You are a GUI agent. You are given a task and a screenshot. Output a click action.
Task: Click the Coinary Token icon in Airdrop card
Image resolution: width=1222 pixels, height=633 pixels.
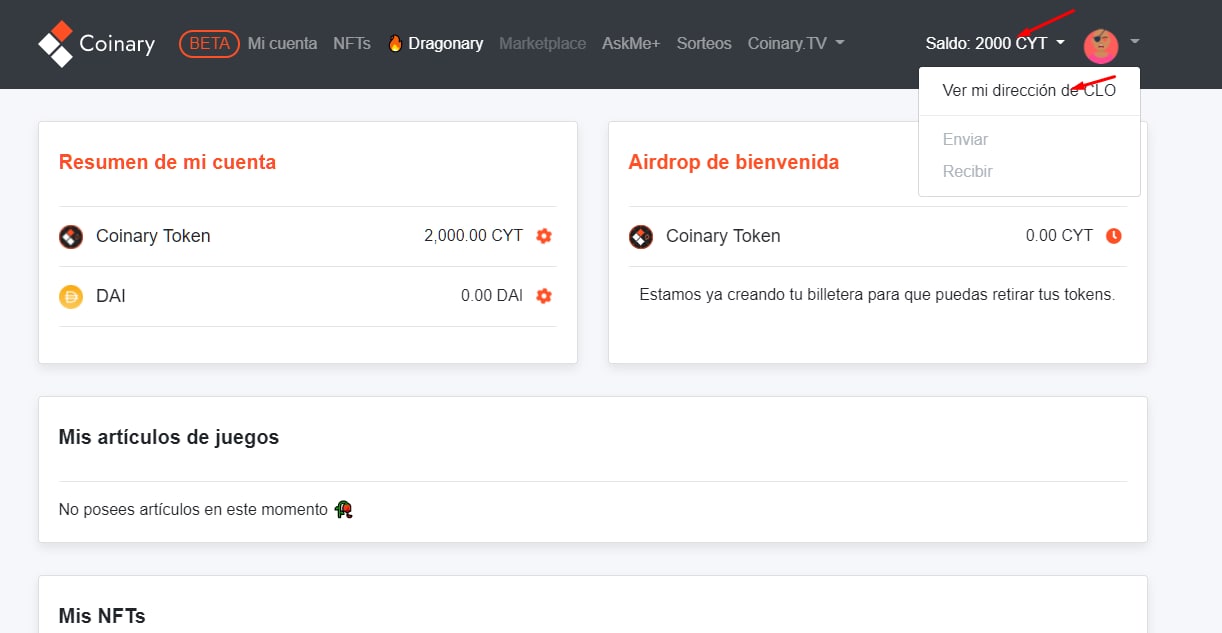(x=641, y=237)
